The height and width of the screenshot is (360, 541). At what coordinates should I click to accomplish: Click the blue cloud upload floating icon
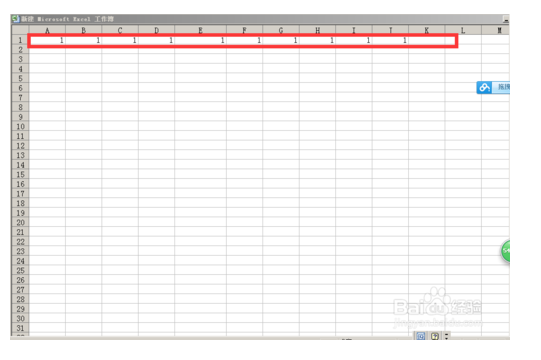click(x=484, y=87)
